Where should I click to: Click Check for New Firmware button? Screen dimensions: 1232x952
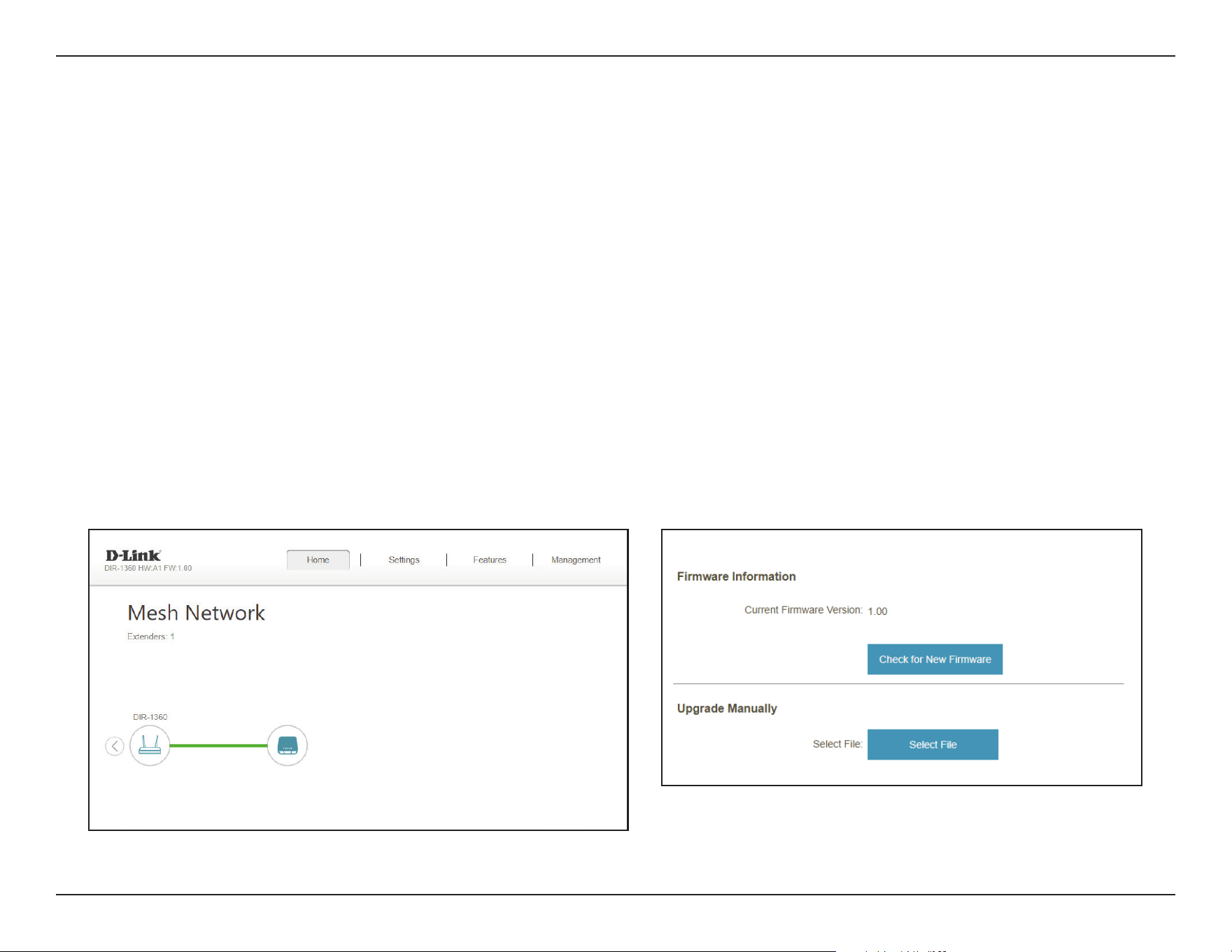(x=935, y=660)
